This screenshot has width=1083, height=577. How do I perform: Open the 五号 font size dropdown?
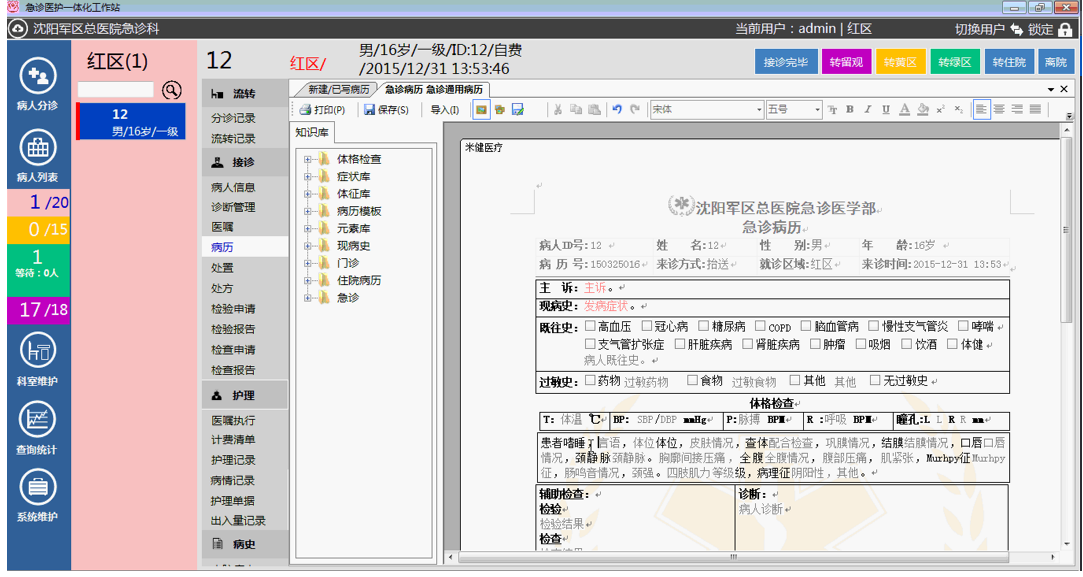pyautogui.click(x=817, y=109)
